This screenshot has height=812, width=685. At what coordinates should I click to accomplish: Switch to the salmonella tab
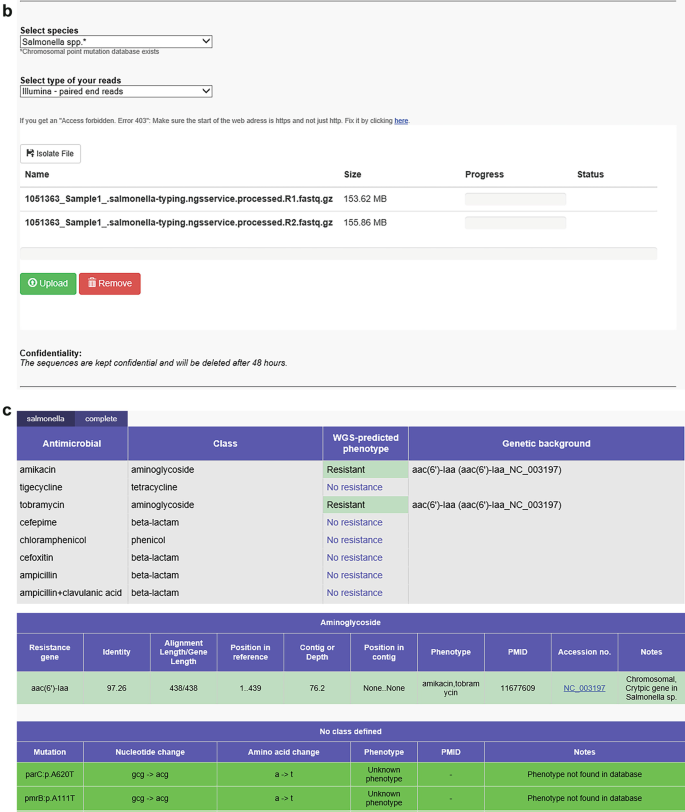(x=46, y=419)
